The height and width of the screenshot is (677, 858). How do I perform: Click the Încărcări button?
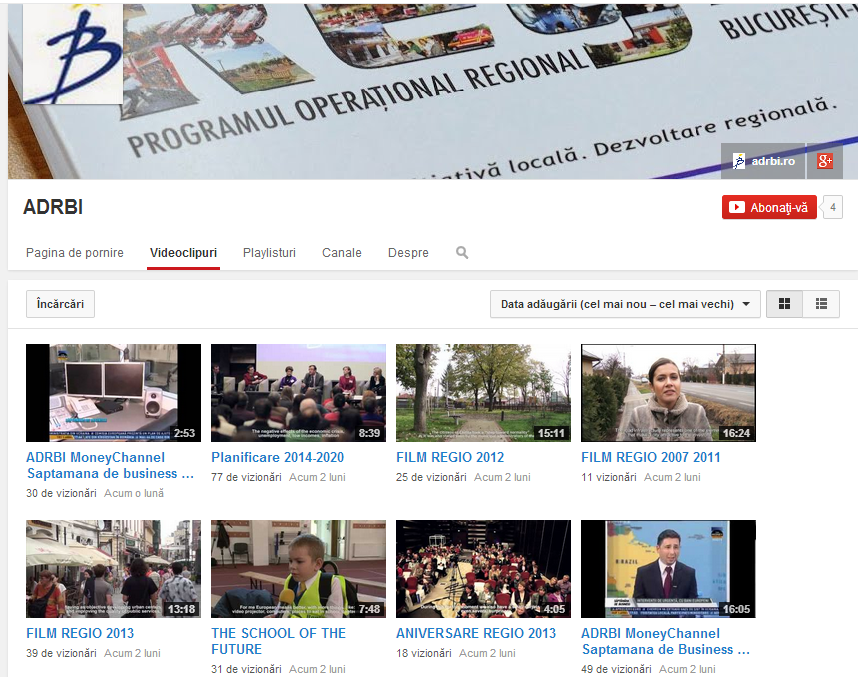click(x=60, y=304)
